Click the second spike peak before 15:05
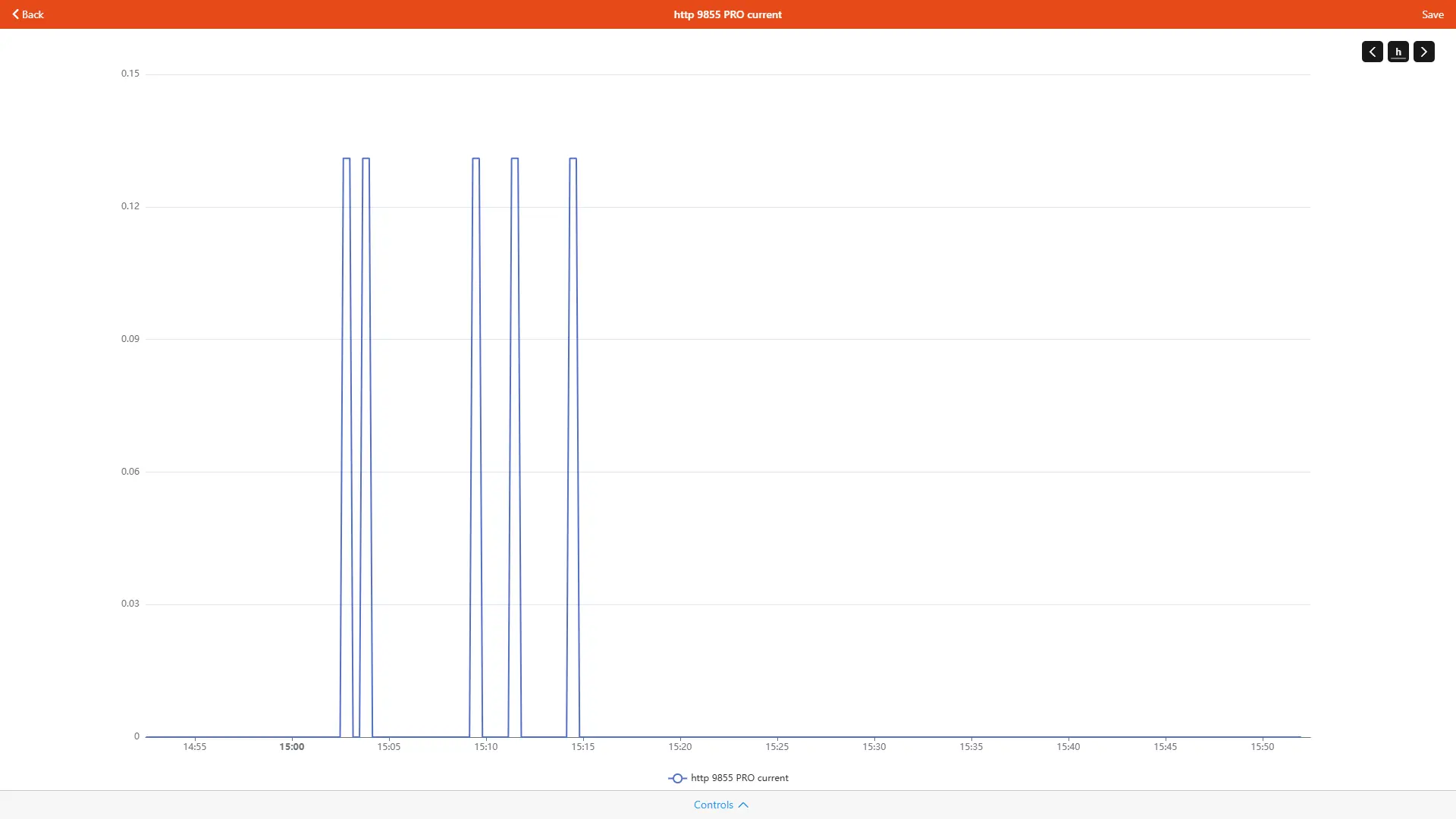The width and height of the screenshot is (1456, 819). click(x=366, y=158)
